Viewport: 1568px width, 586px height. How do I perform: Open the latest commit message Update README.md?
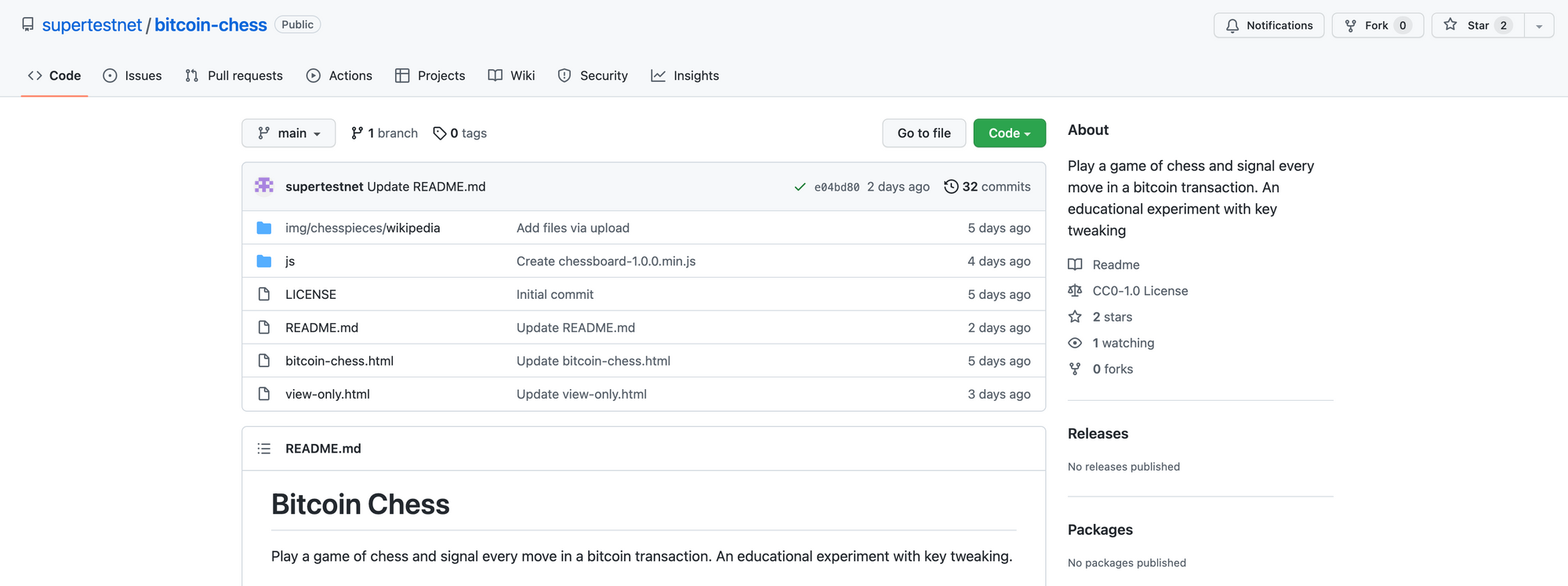click(x=426, y=187)
